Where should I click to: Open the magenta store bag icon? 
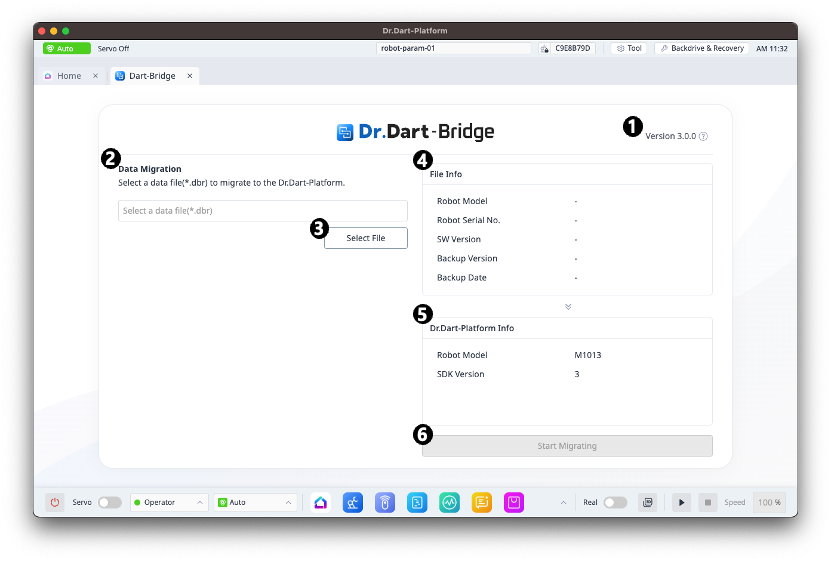[x=514, y=502]
